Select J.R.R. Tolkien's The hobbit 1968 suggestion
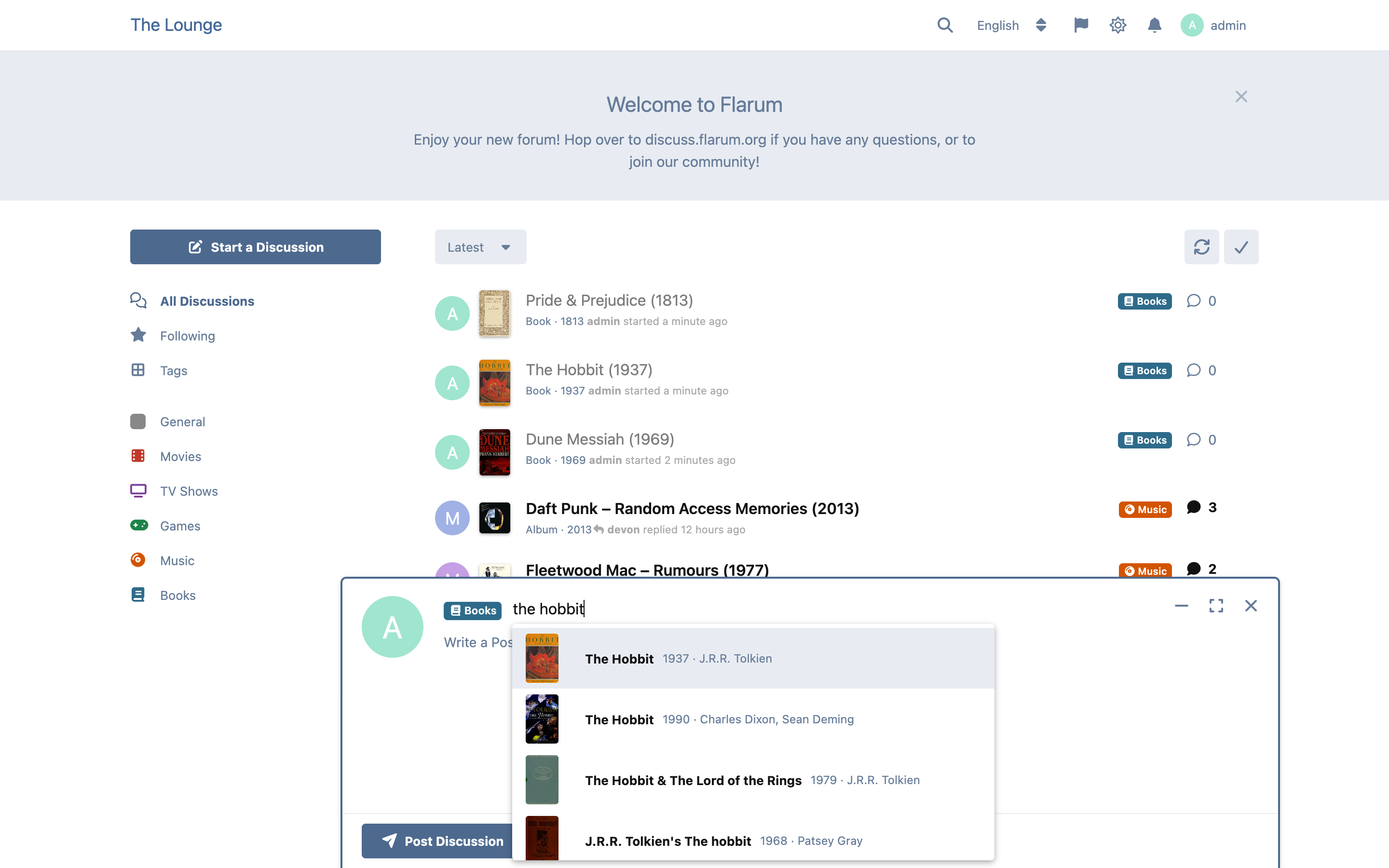Image resolution: width=1389 pixels, height=868 pixels. pos(753,836)
